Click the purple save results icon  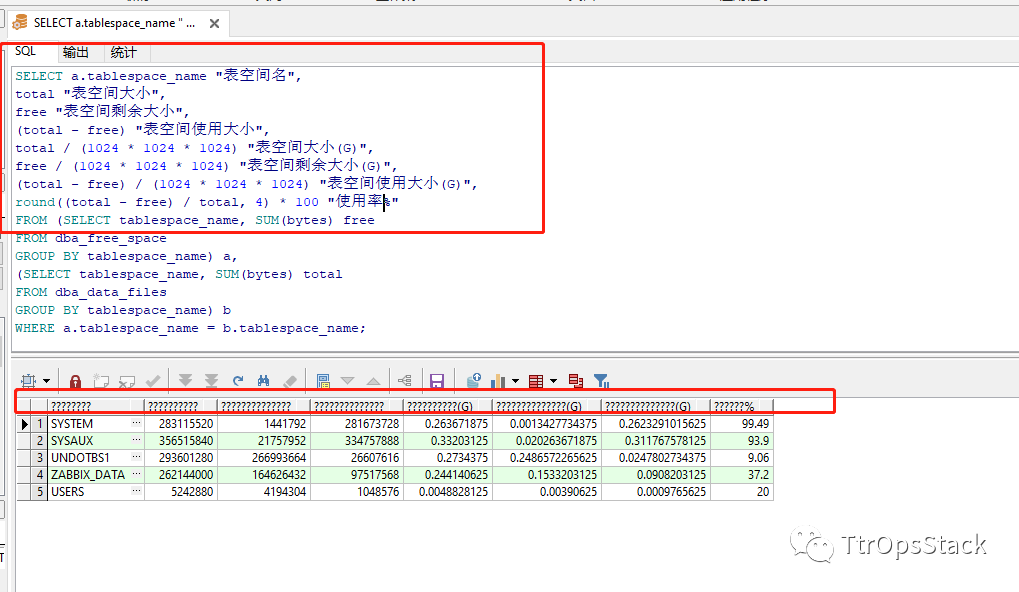coord(437,381)
